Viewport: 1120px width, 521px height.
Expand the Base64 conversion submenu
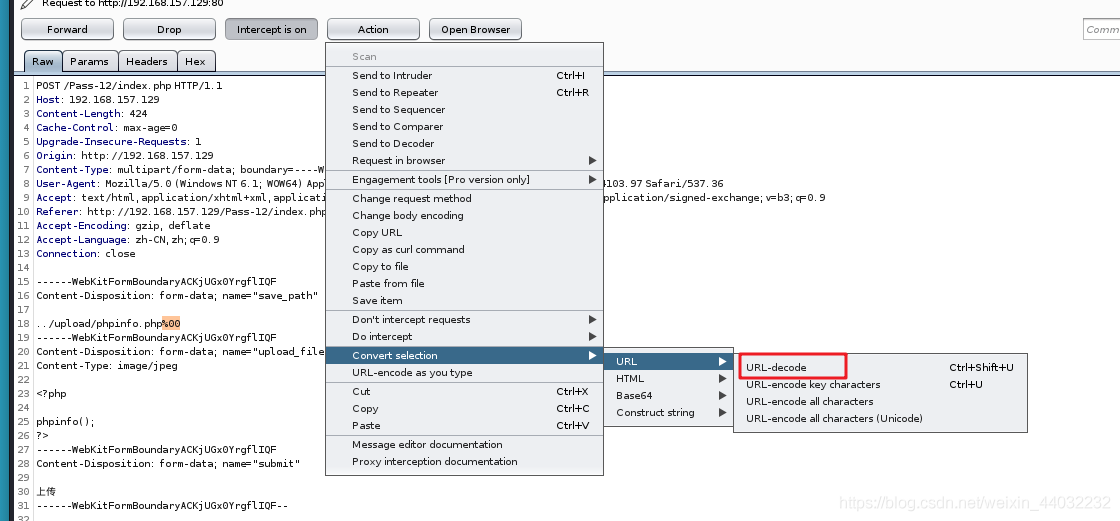click(669, 396)
